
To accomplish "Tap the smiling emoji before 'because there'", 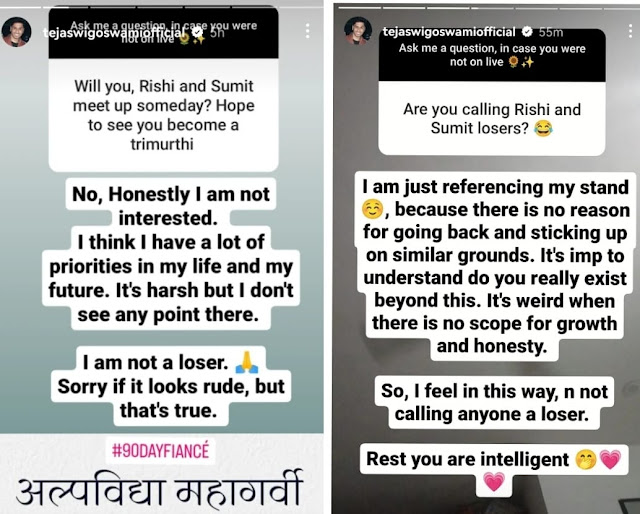I will pos(372,209).
